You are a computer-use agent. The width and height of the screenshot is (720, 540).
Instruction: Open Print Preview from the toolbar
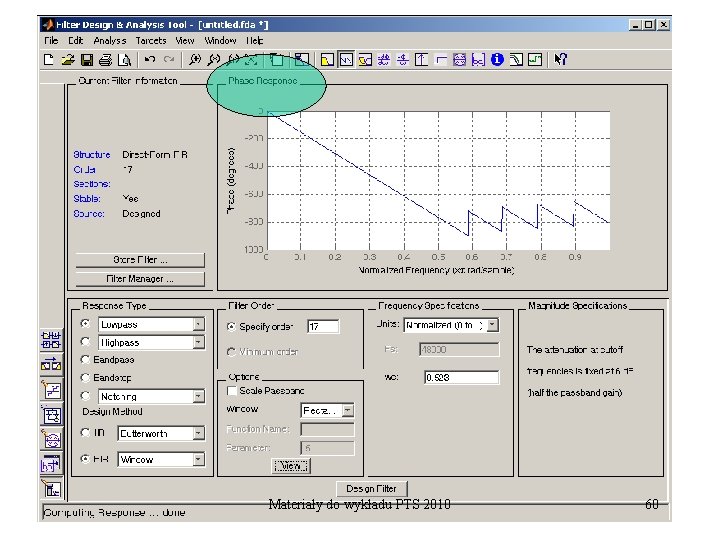[x=124, y=60]
